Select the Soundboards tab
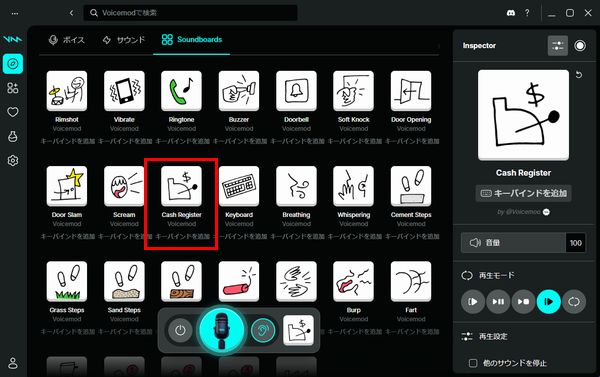600x377 pixels. pyautogui.click(x=192, y=39)
